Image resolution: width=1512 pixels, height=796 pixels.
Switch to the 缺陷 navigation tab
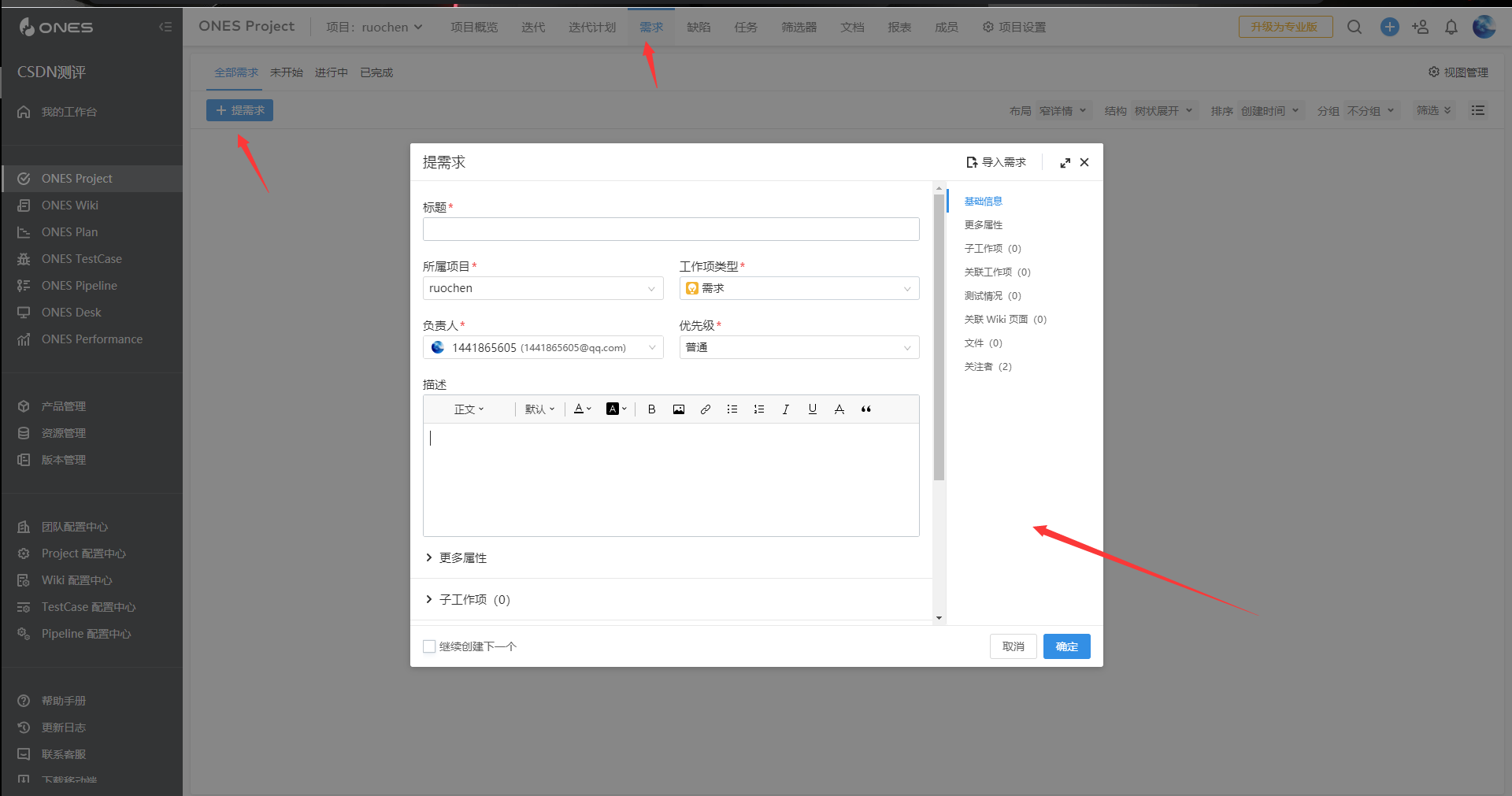tap(699, 26)
